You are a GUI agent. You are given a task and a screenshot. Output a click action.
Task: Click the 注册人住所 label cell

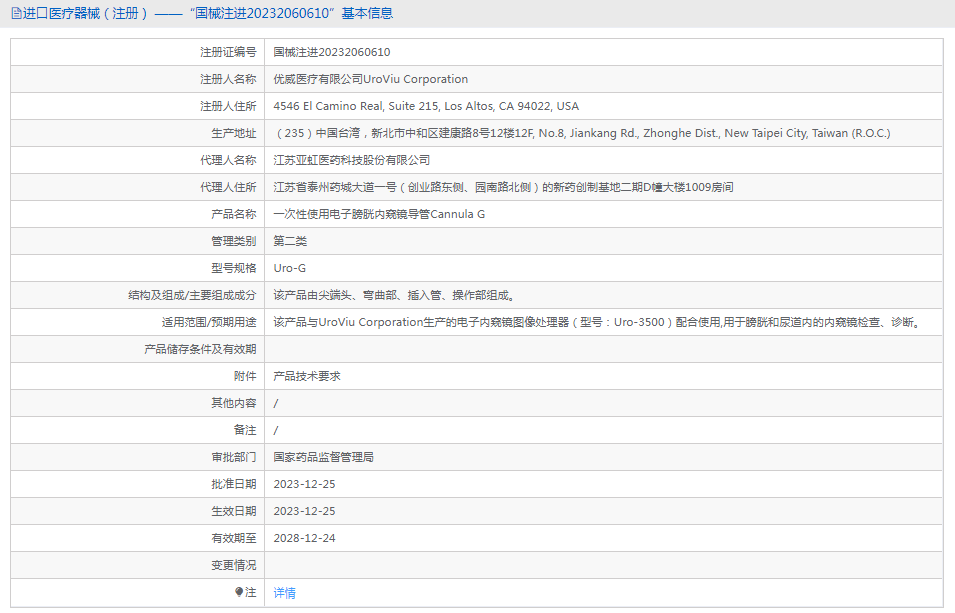138,106
